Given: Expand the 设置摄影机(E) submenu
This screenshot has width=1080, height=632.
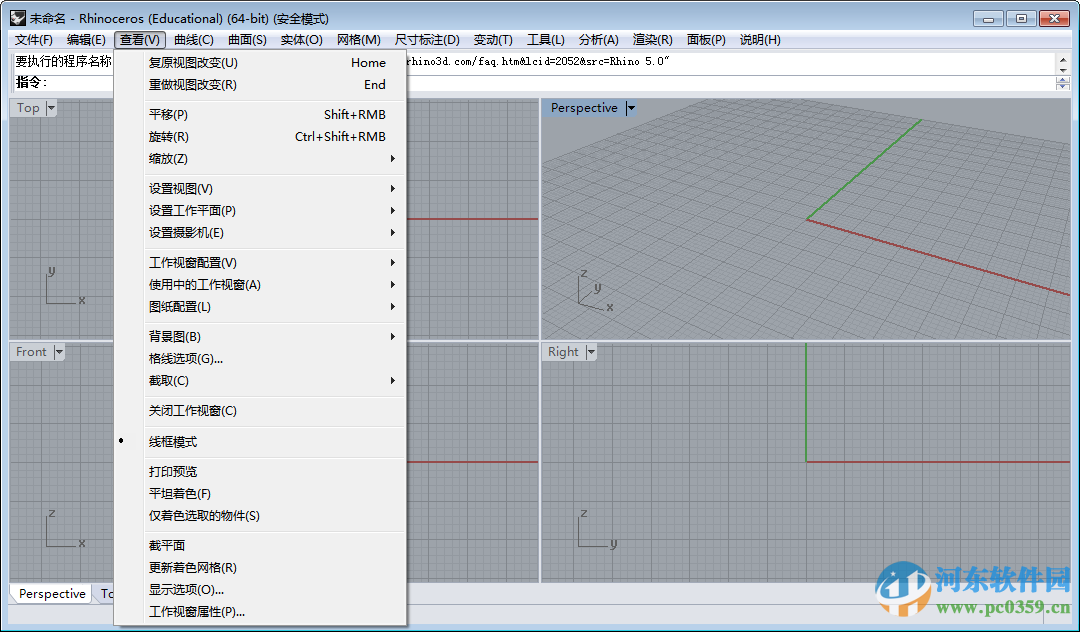Looking at the screenshot, I should pyautogui.click(x=260, y=233).
